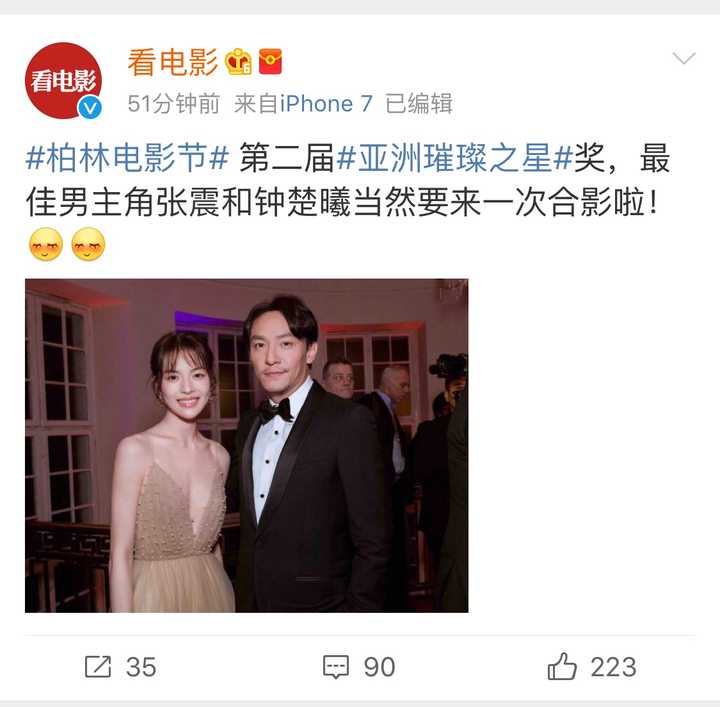Tap the repost share icon

(98, 667)
